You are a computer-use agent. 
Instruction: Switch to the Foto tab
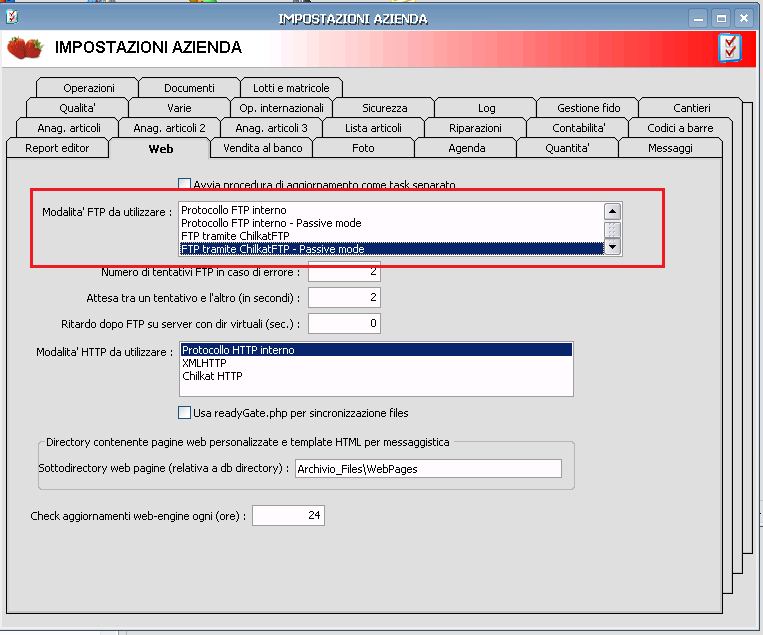(363, 148)
